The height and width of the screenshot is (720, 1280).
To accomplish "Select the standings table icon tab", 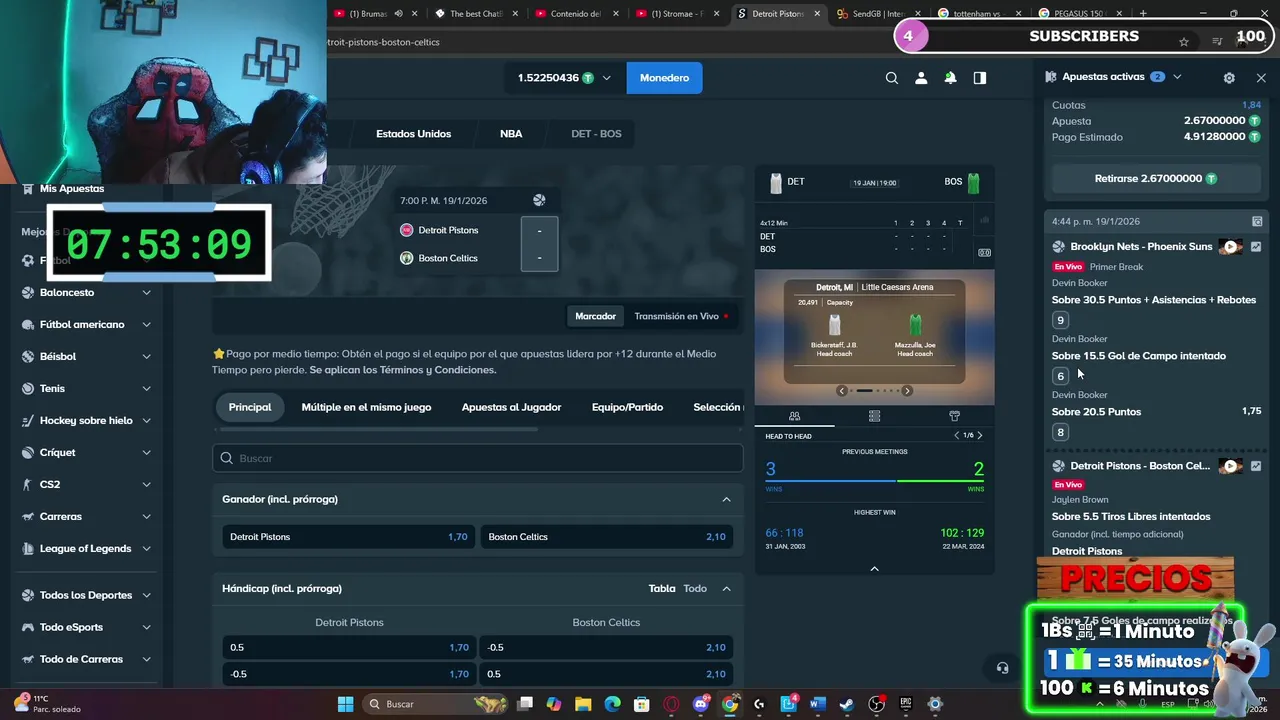I will (x=874, y=416).
